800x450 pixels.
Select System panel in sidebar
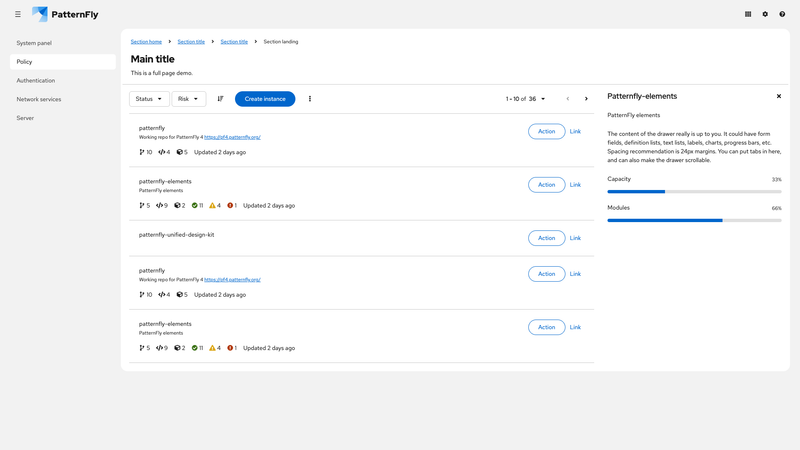click(62, 43)
